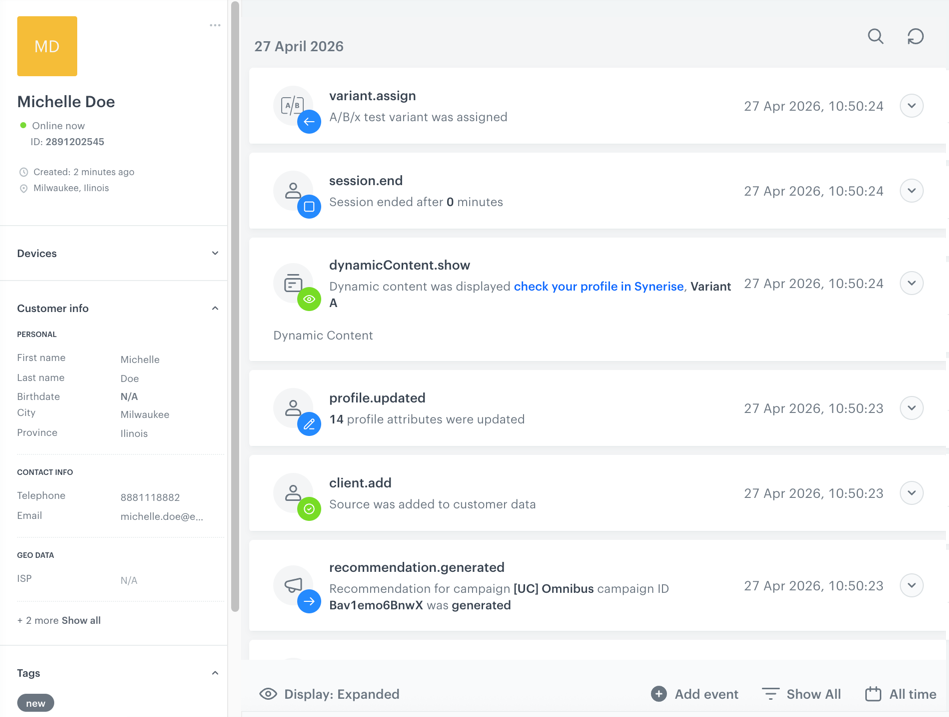Click the refresh activity icon

[915, 37]
